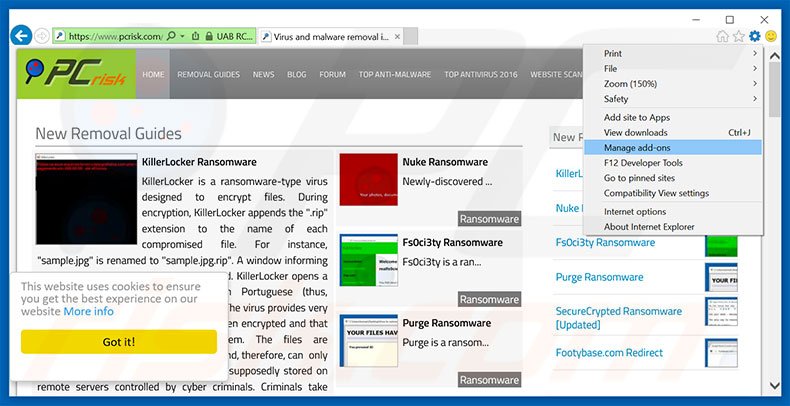Open TOP ANTI-MALWARE navigation item
The width and height of the screenshot is (790, 406).
tap(394, 74)
